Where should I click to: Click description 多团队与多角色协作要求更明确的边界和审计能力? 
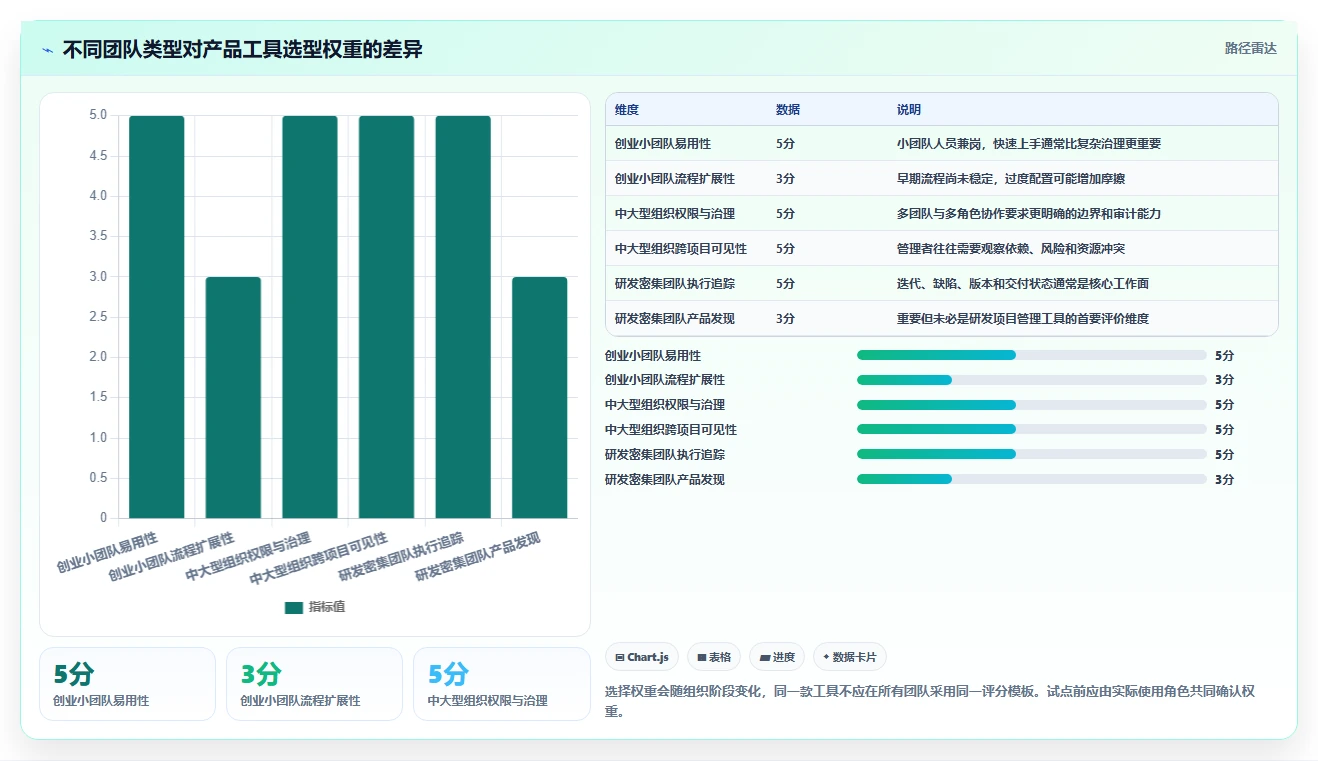1029,214
